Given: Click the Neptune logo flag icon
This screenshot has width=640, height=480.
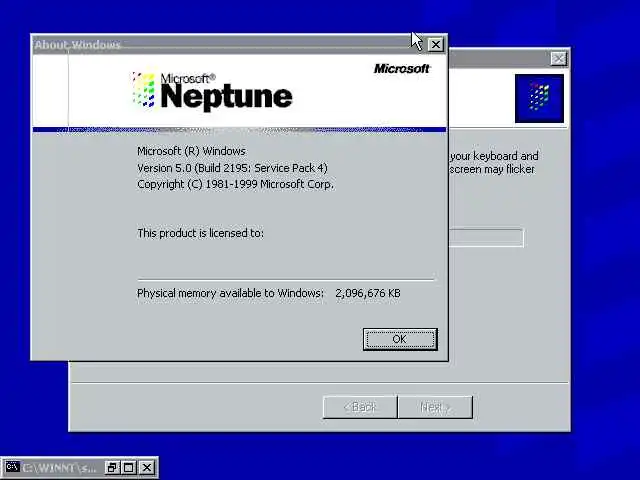Looking at the screenshot, I should pos(143,90).
